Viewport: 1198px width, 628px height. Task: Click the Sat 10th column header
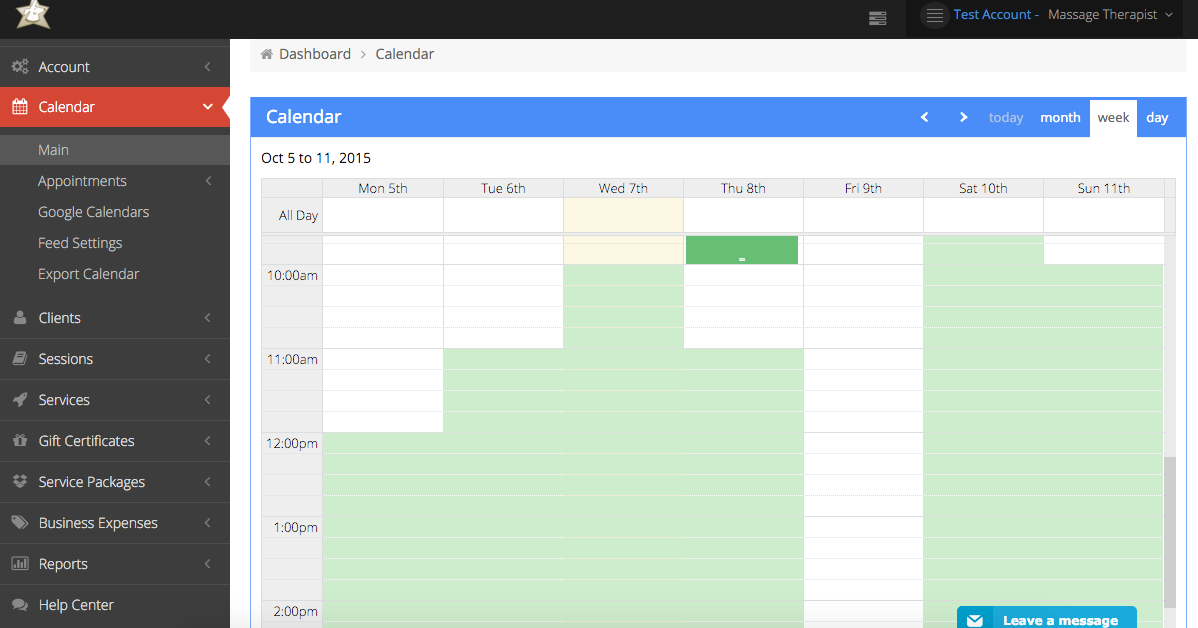(x=983, y=188)
